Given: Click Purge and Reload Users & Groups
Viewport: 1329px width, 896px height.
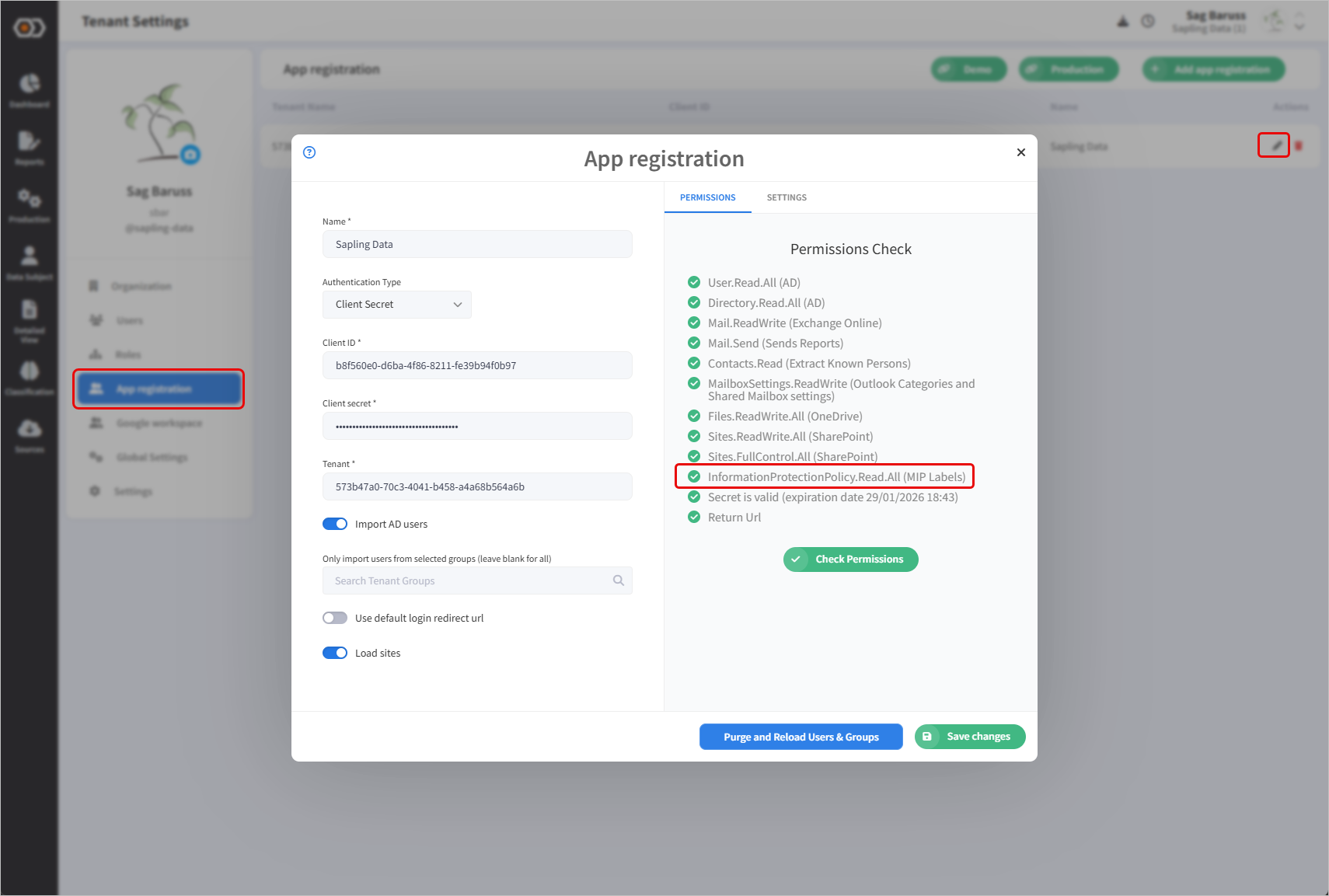Looking at the screenshot, I should click(801, 736).
